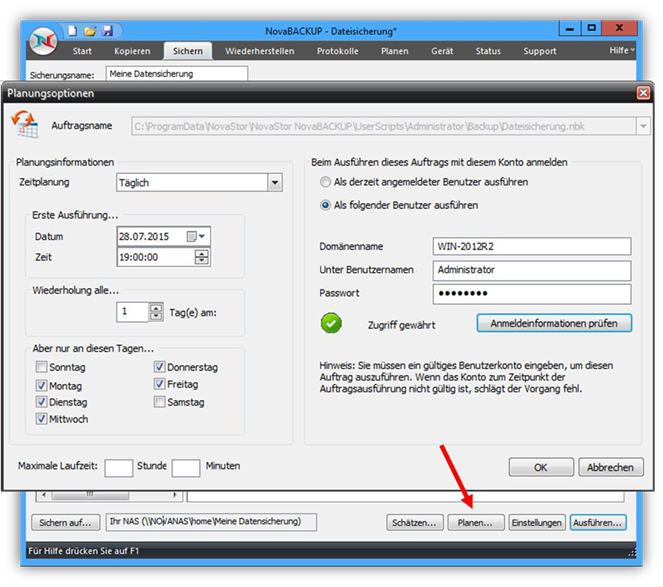
Task: Click the resize grip in status bar
Action: coord(632,552)
